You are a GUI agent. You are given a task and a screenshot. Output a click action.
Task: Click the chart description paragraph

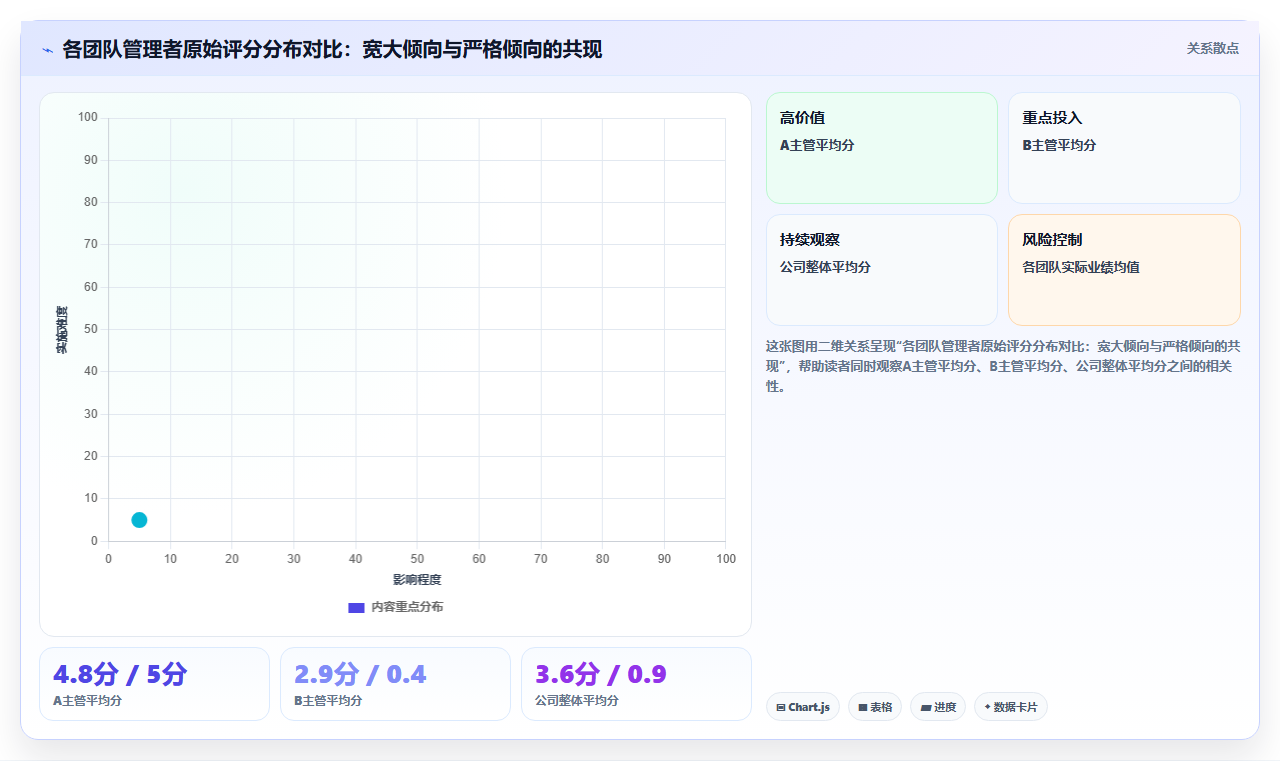1003,366
